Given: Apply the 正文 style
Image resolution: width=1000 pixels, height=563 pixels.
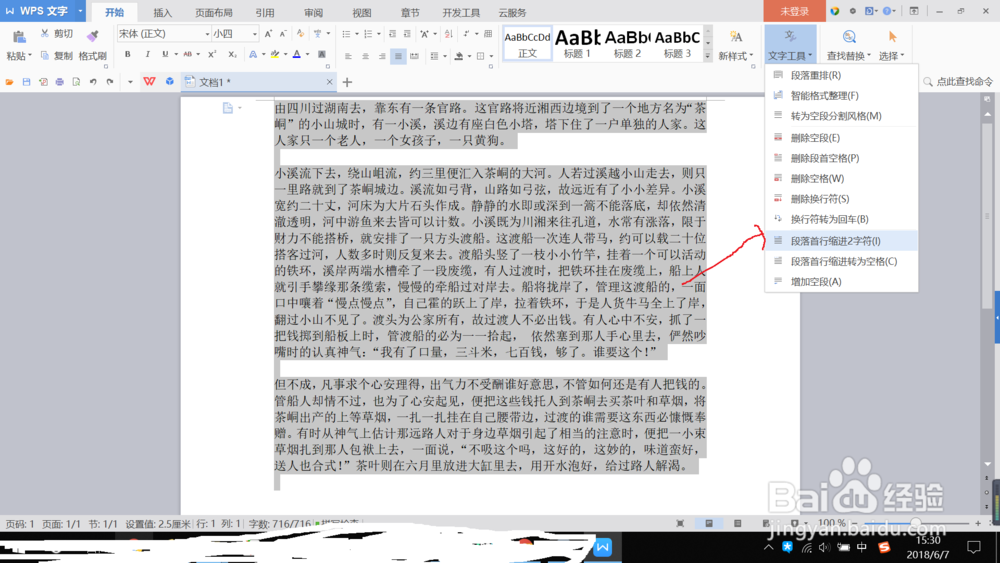Looking at the screenshot, I should pos(527,43).
